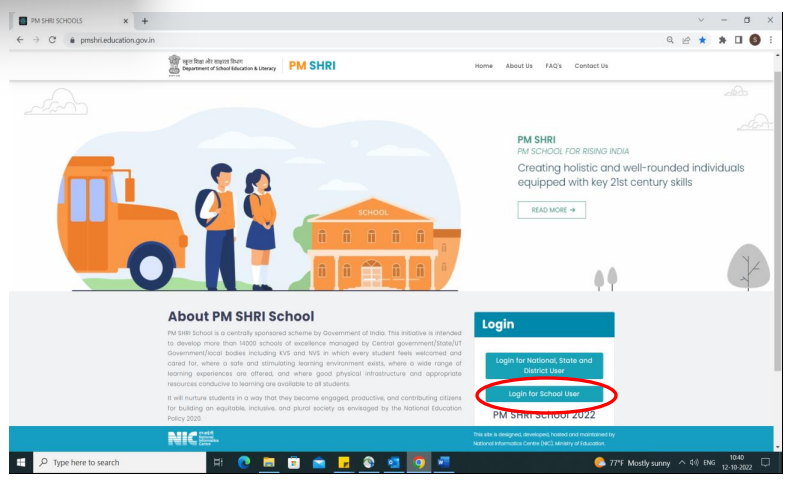The height and width of the screenshot is (486, 785).
Task: Go back using the browser back arrow
Action: click(x=20, y=40)
